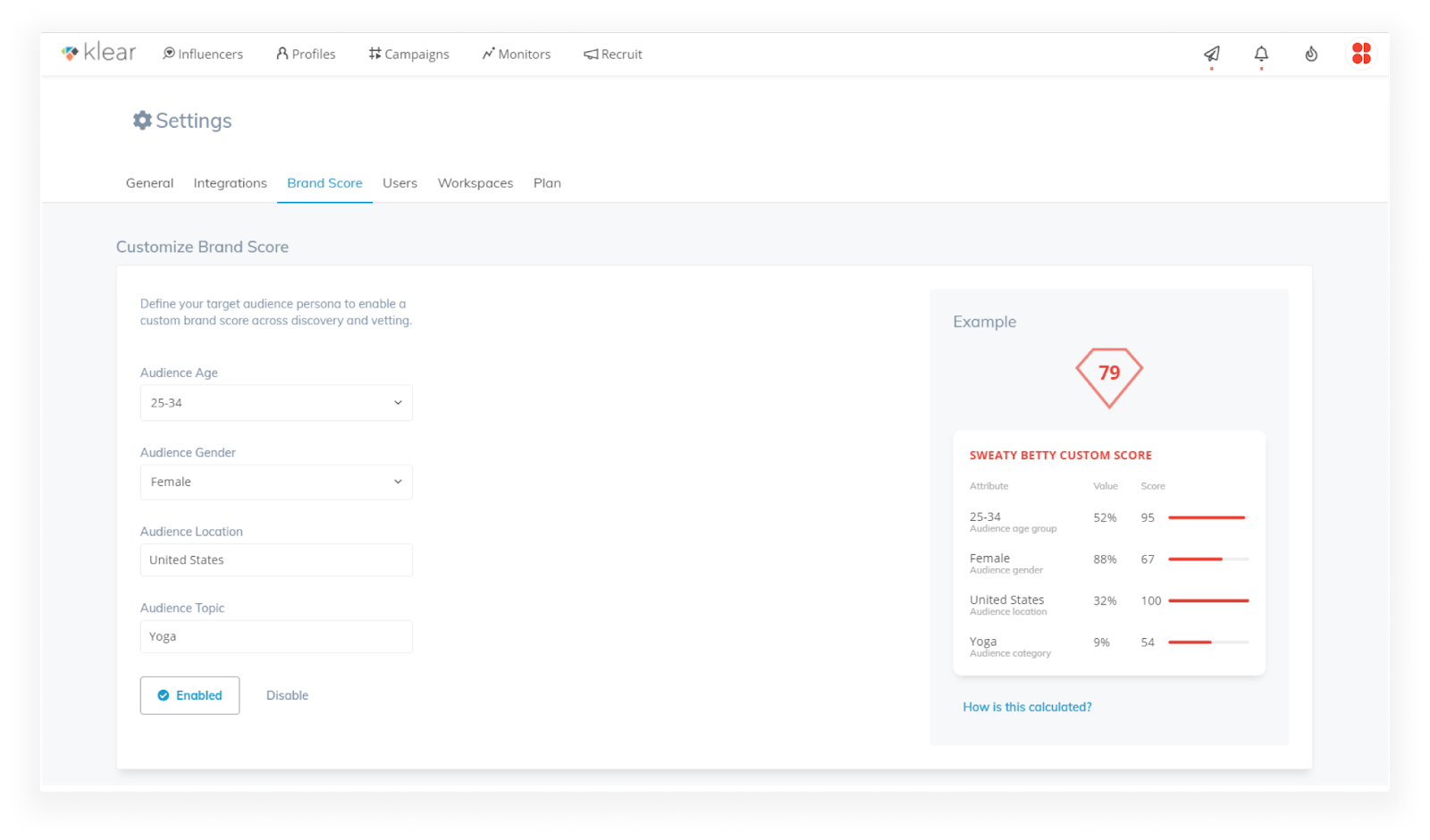The image size is (1430, 840).
Task: Open the Influencers section
Action: coord(203,54)
